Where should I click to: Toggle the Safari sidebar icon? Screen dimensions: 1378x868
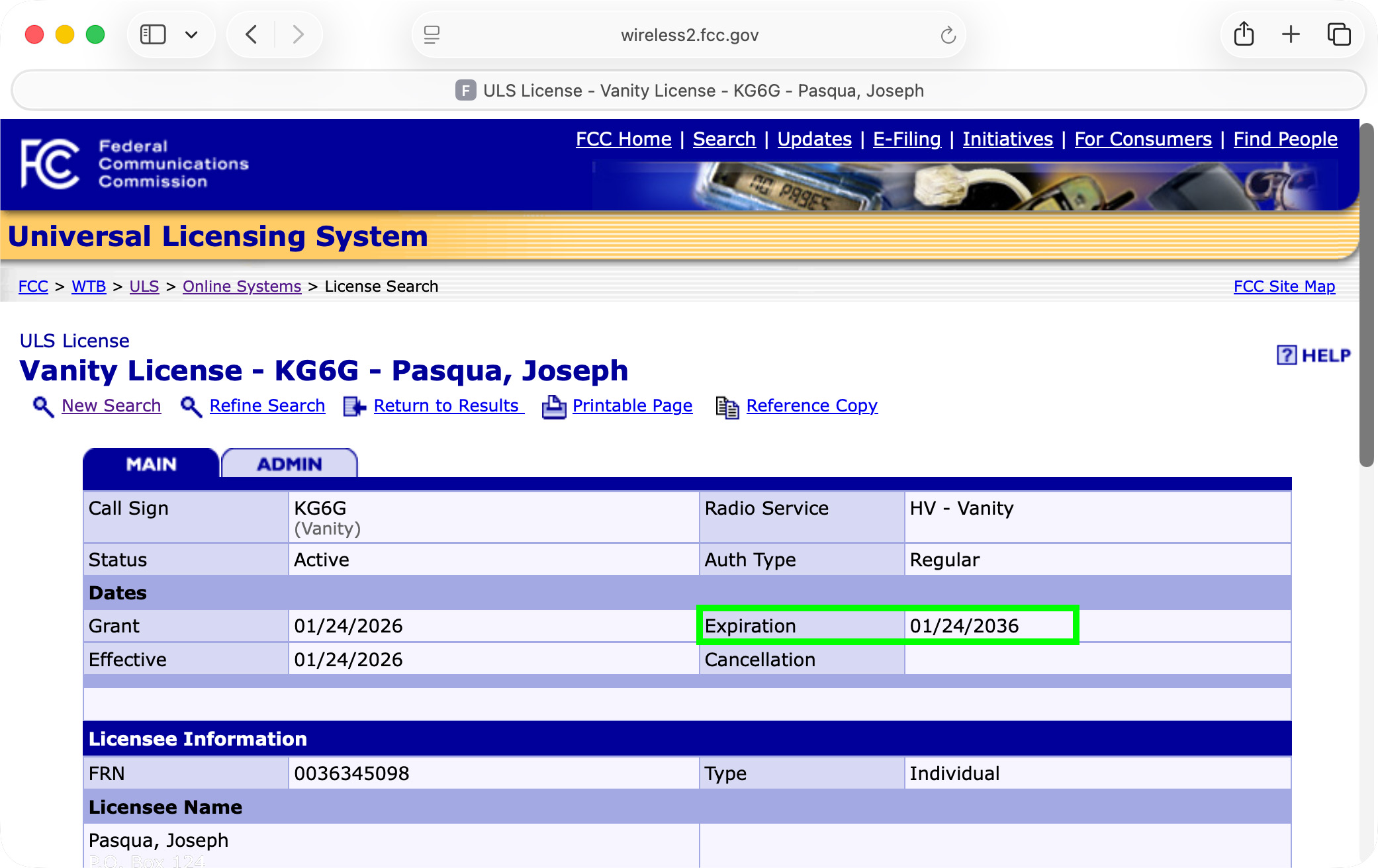tap(152, 34)
